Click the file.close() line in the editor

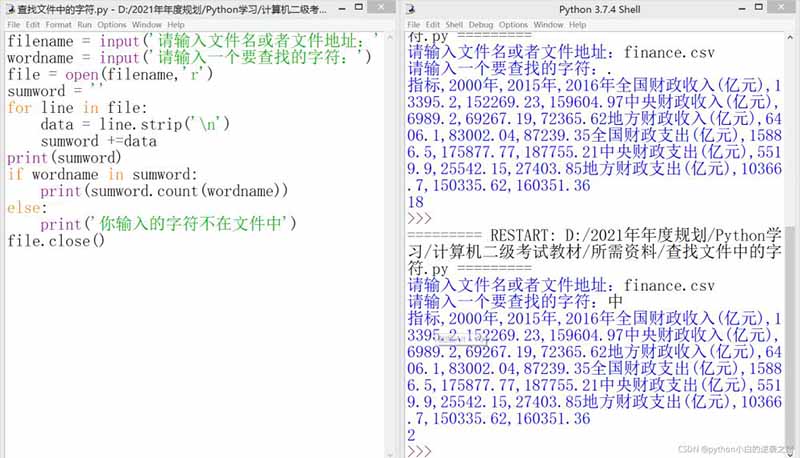pyautogui.click(x=56, y=241)
